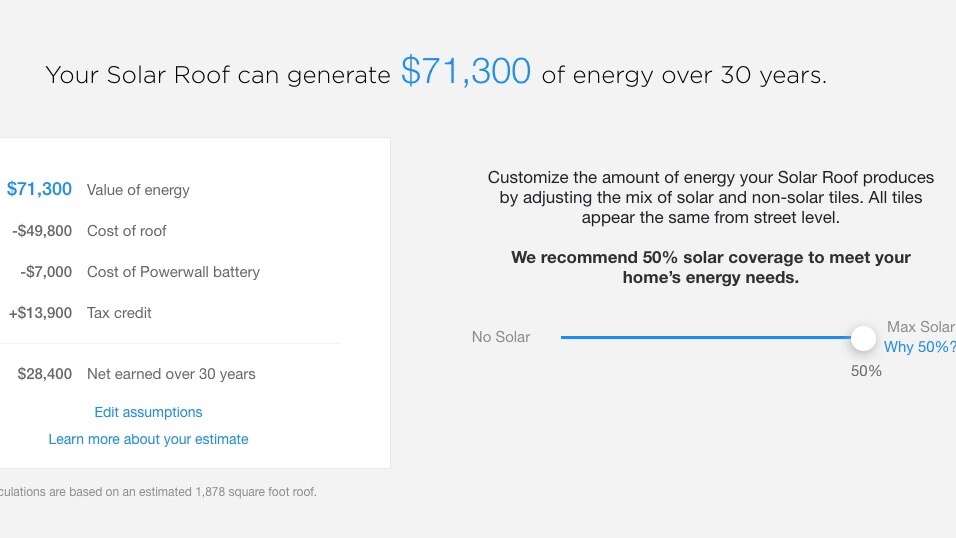Open the Why 50%? explanation link
Screen dimensions: 956x538
(919, 347)
